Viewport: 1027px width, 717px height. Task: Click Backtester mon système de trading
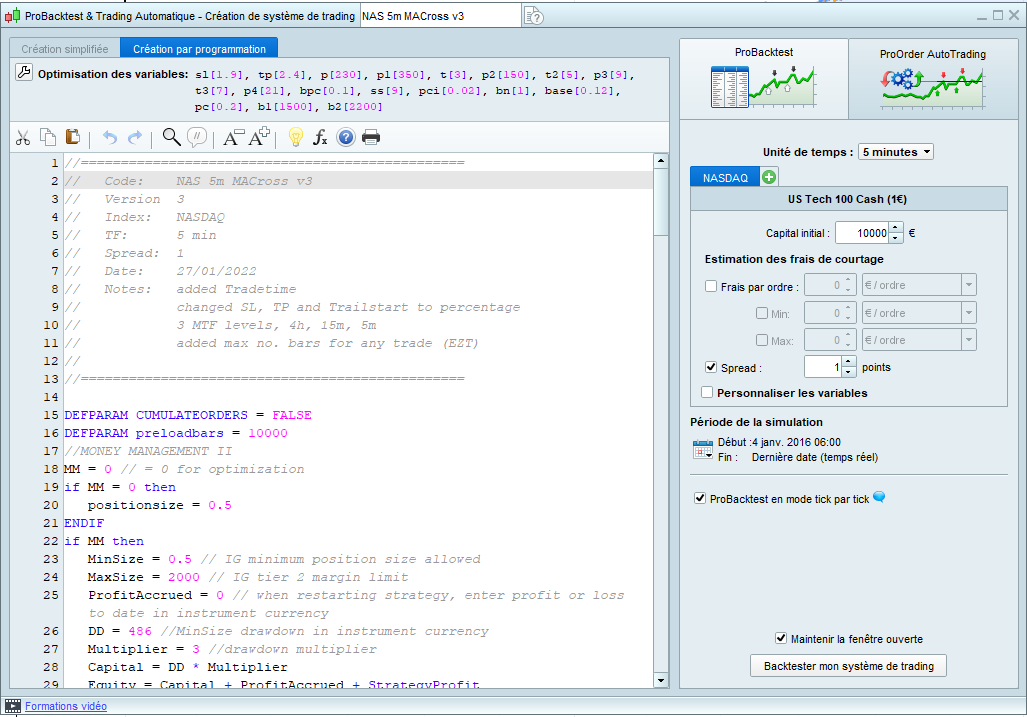click(848, 666)
